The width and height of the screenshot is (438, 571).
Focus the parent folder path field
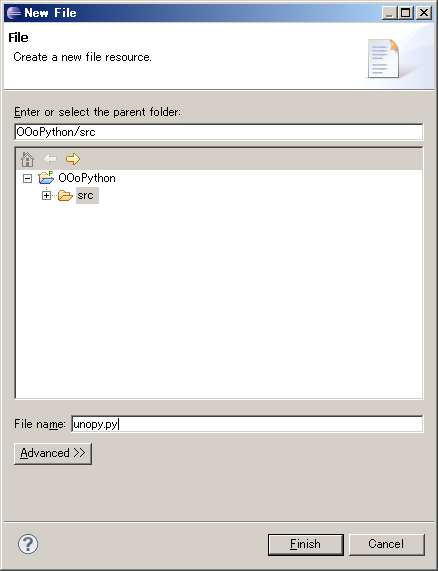pos(219,132)
